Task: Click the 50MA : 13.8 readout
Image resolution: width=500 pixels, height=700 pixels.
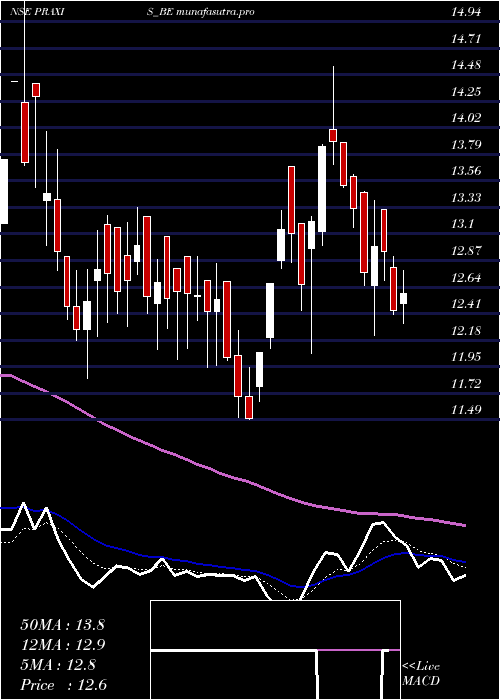Action: point(62,625)
